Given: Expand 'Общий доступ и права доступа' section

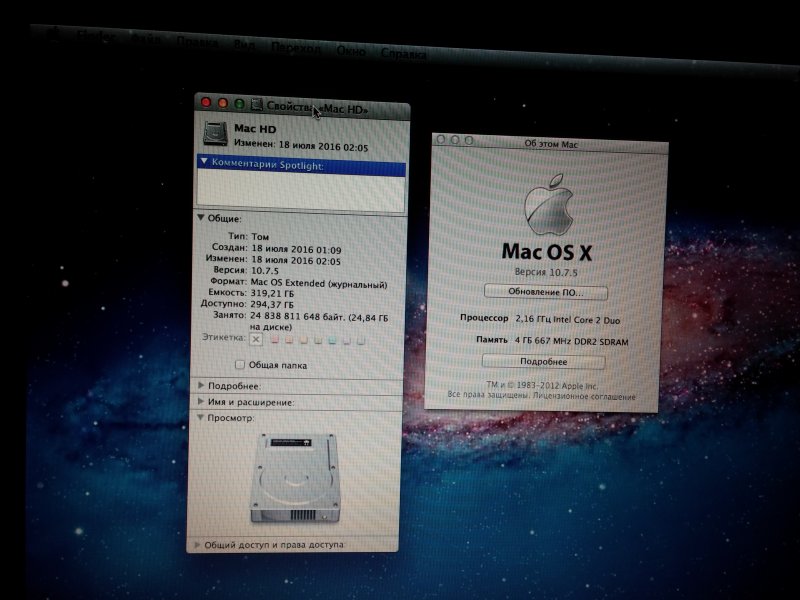Looking at the screenshot, I should coord(197,545).
